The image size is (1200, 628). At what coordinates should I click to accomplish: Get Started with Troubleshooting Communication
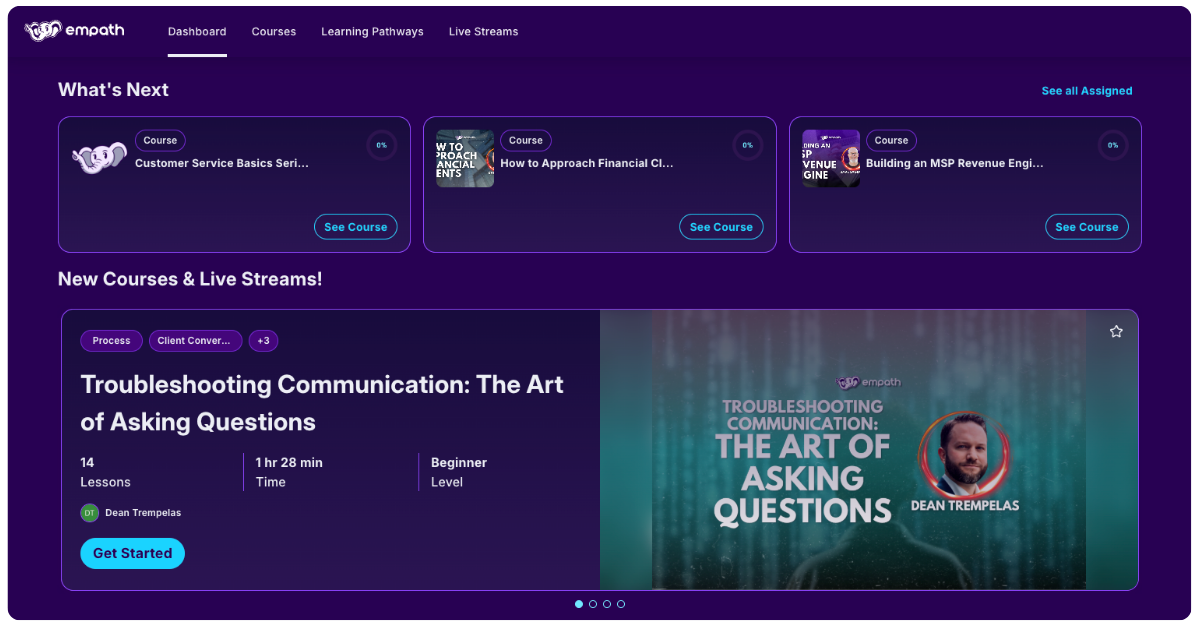[x=132, y=553]
